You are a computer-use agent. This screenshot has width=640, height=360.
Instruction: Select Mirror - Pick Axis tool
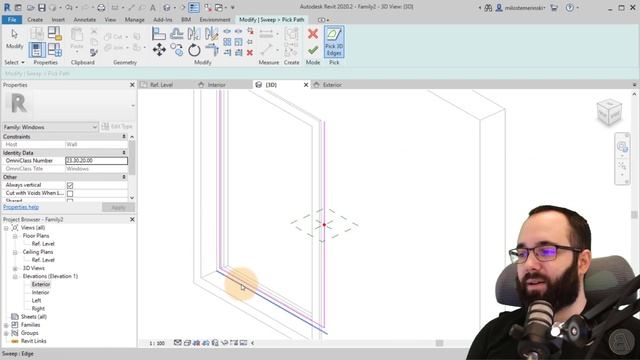194,33
